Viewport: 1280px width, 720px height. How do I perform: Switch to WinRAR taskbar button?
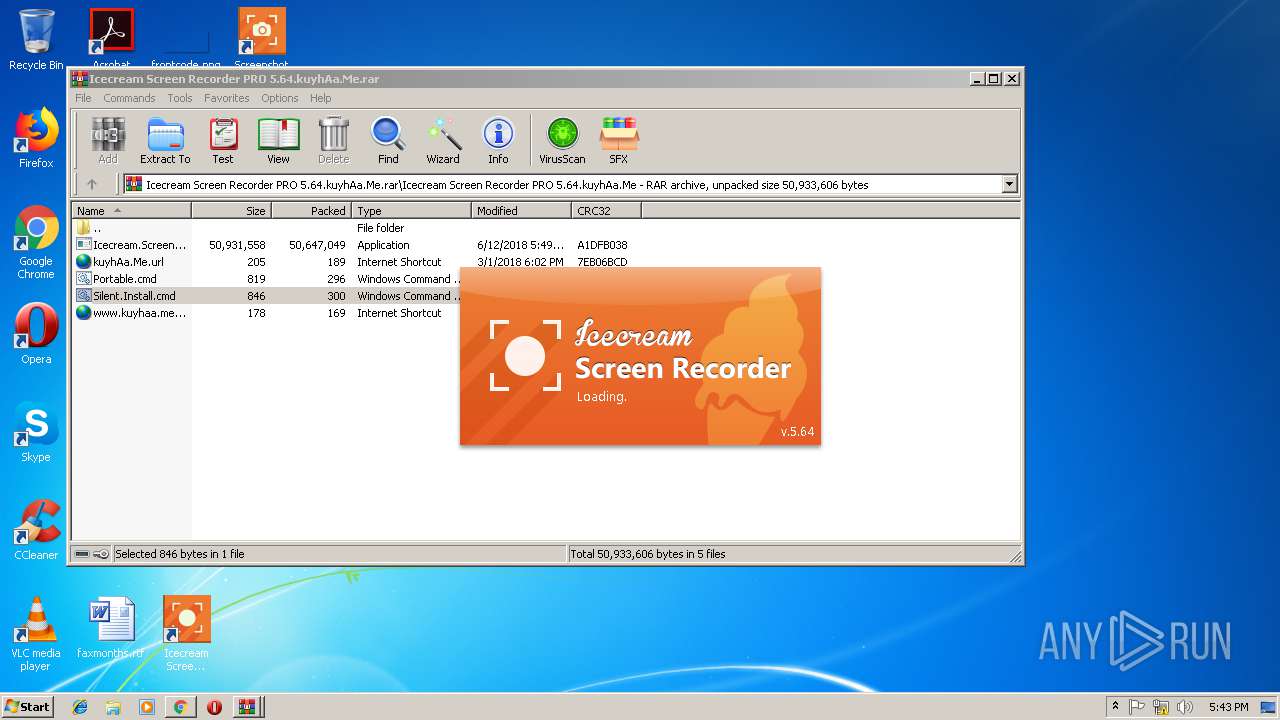pos(247,707)
